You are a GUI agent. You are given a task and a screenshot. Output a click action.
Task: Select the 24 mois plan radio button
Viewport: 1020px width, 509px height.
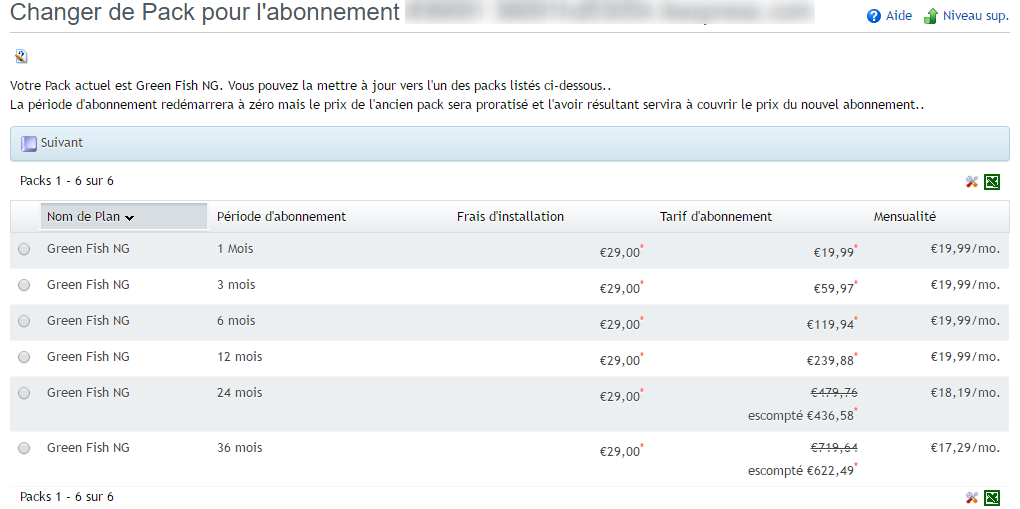[x=24, y=393]
